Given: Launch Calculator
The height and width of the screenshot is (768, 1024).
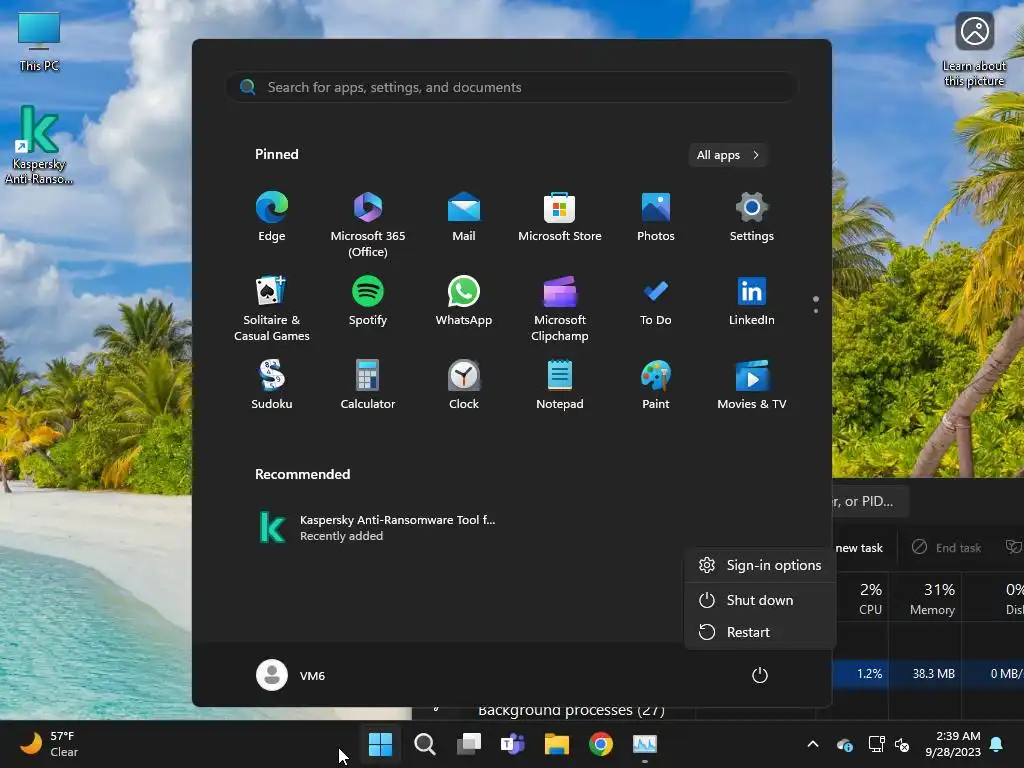Looking at the screenshot, I should click(x=368, y=385).
